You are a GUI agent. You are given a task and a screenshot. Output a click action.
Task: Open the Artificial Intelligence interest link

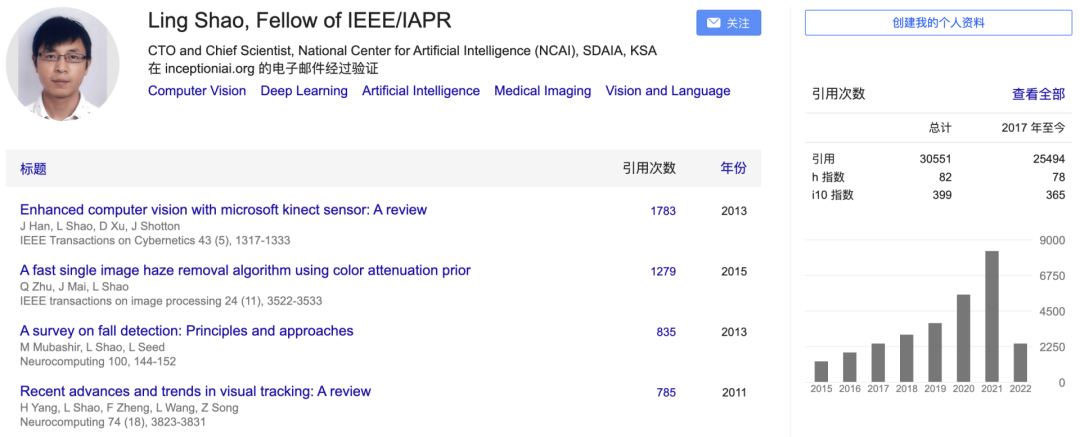[421, 91]
